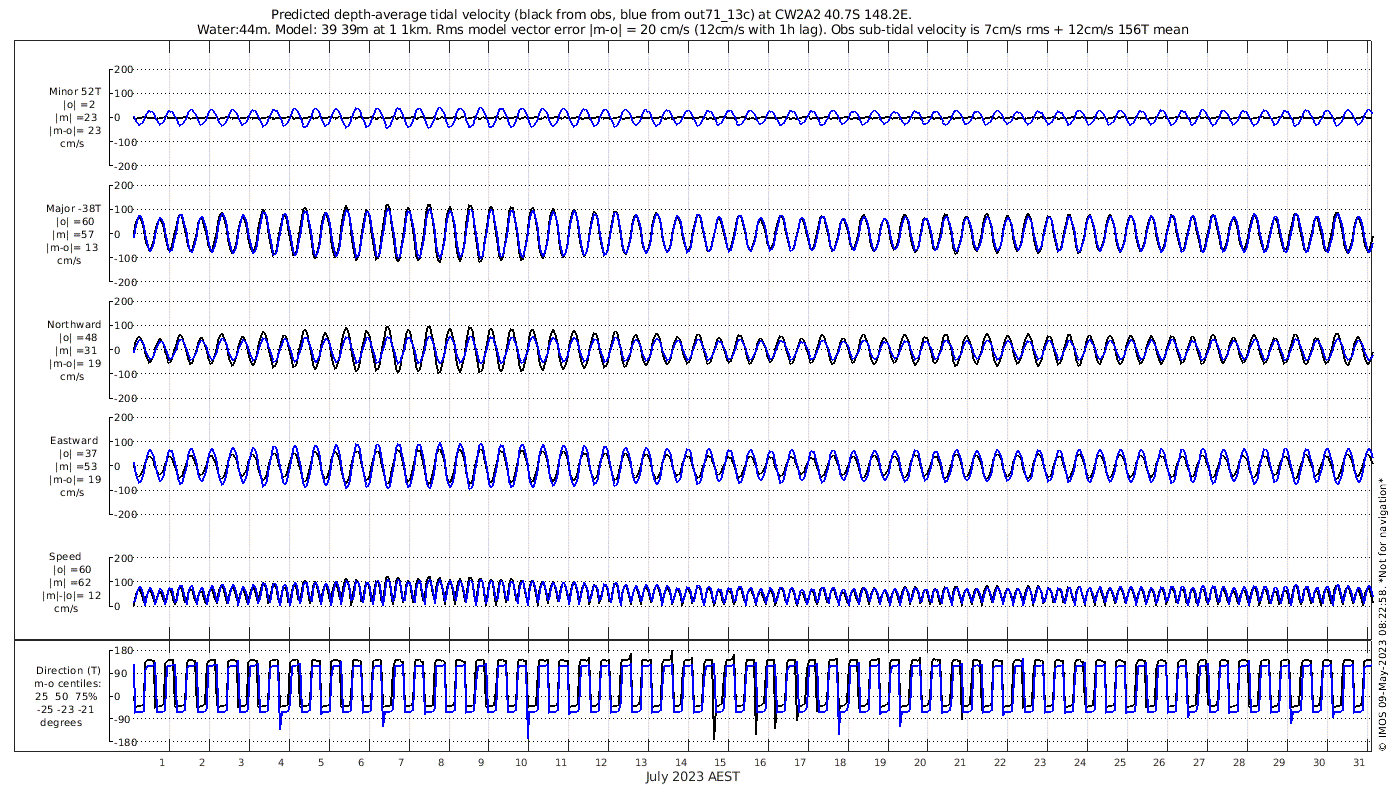Click the '25 50 75%' centile header
The height and width of the screenshot is (800, 1400).
pyautogui.click(x=67, y=697)
